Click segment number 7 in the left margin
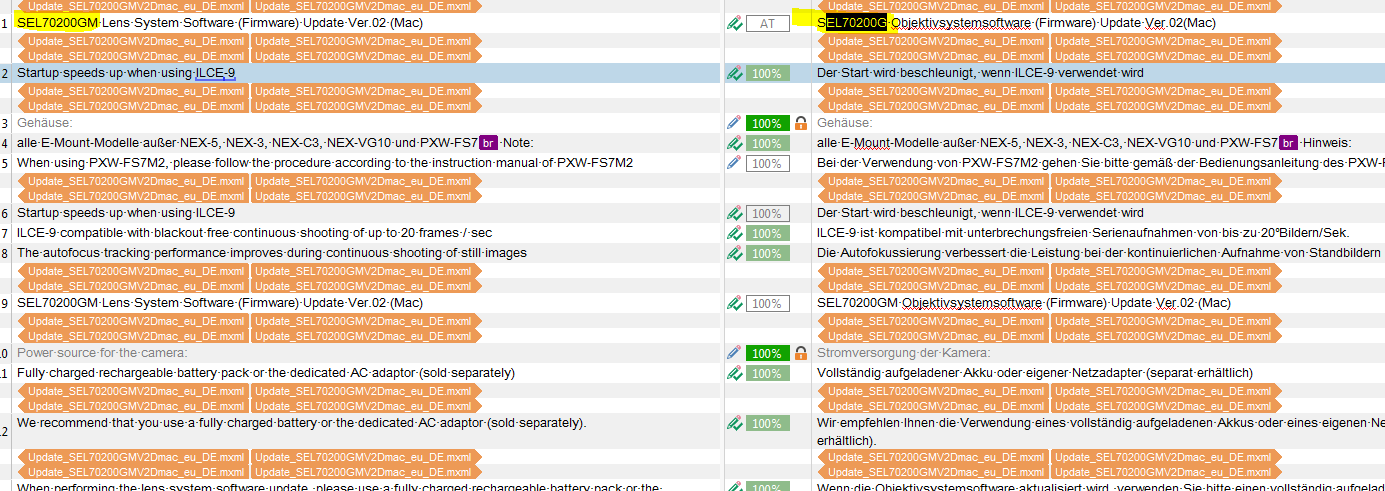The width and height of the screenshot is (1385, 491). [5, 233]
